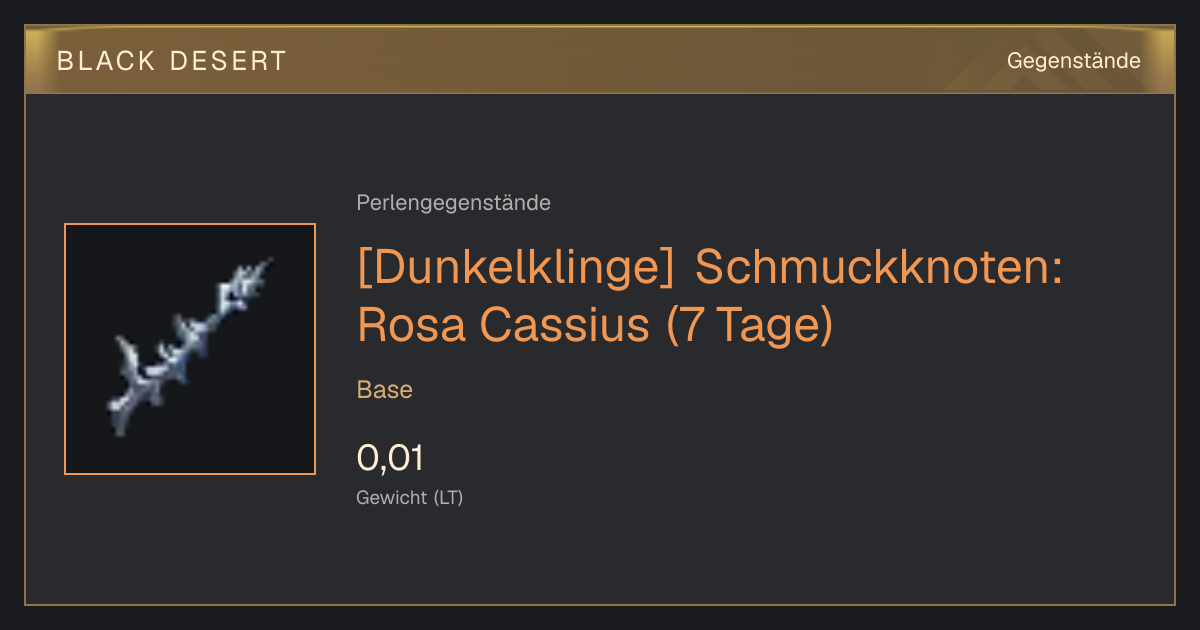The width and height of the screenshot is (1200, 630).
Task: Select the Perlengegenstände category label
Action: (453, 203)
